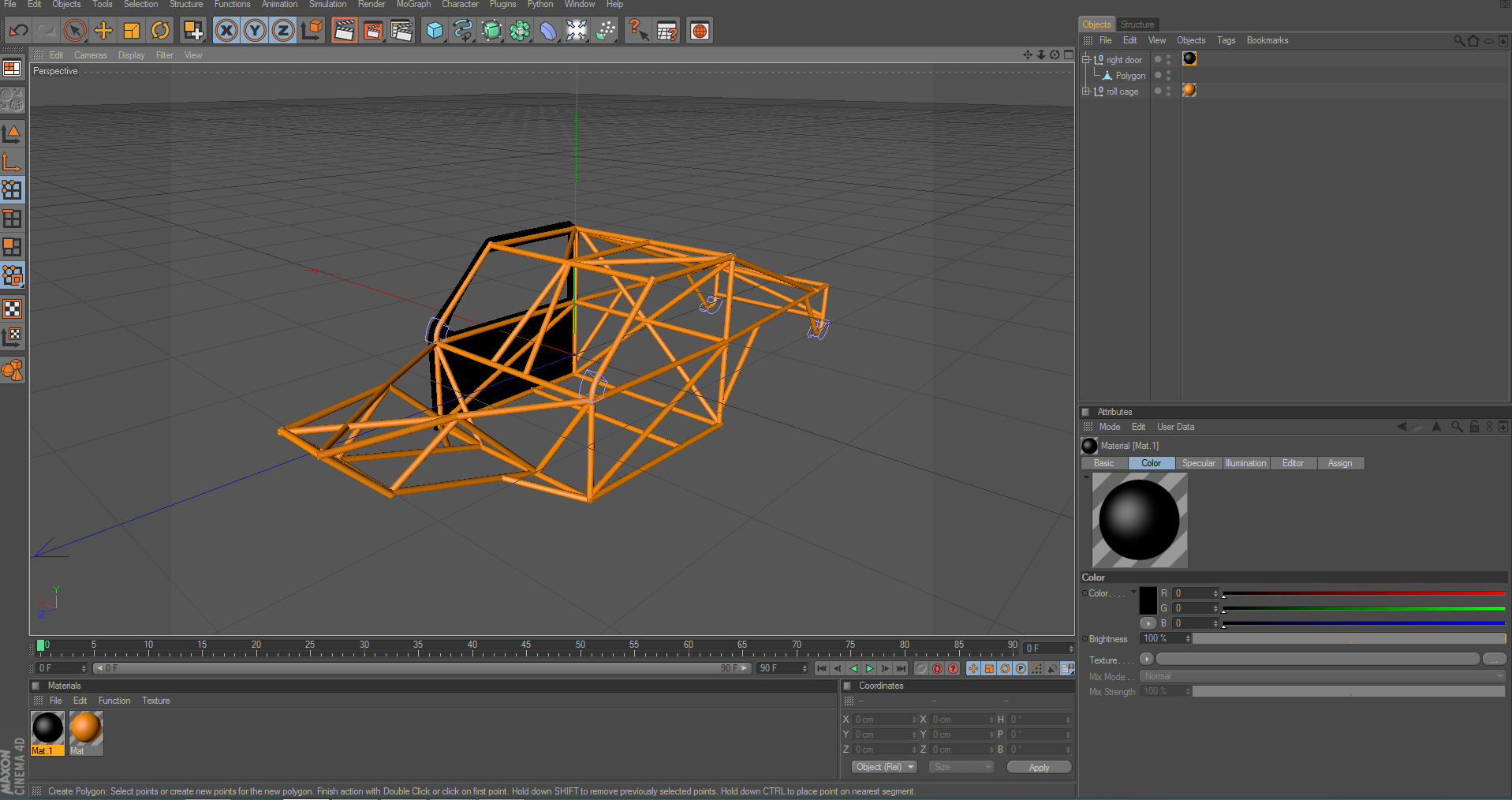Switch to the Specular material tab
The width and height of the screenshot is (1512, 800).
(1198, 463)
